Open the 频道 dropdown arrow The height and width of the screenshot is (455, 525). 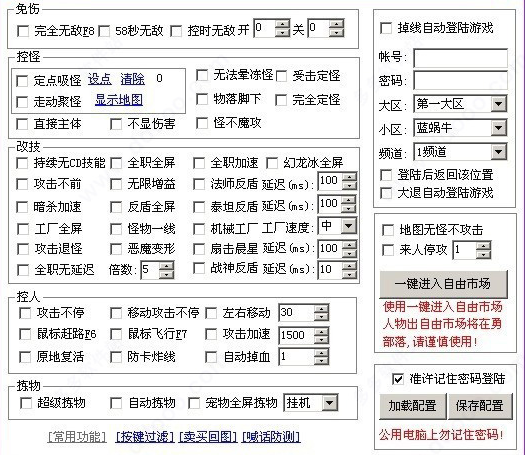499,152
